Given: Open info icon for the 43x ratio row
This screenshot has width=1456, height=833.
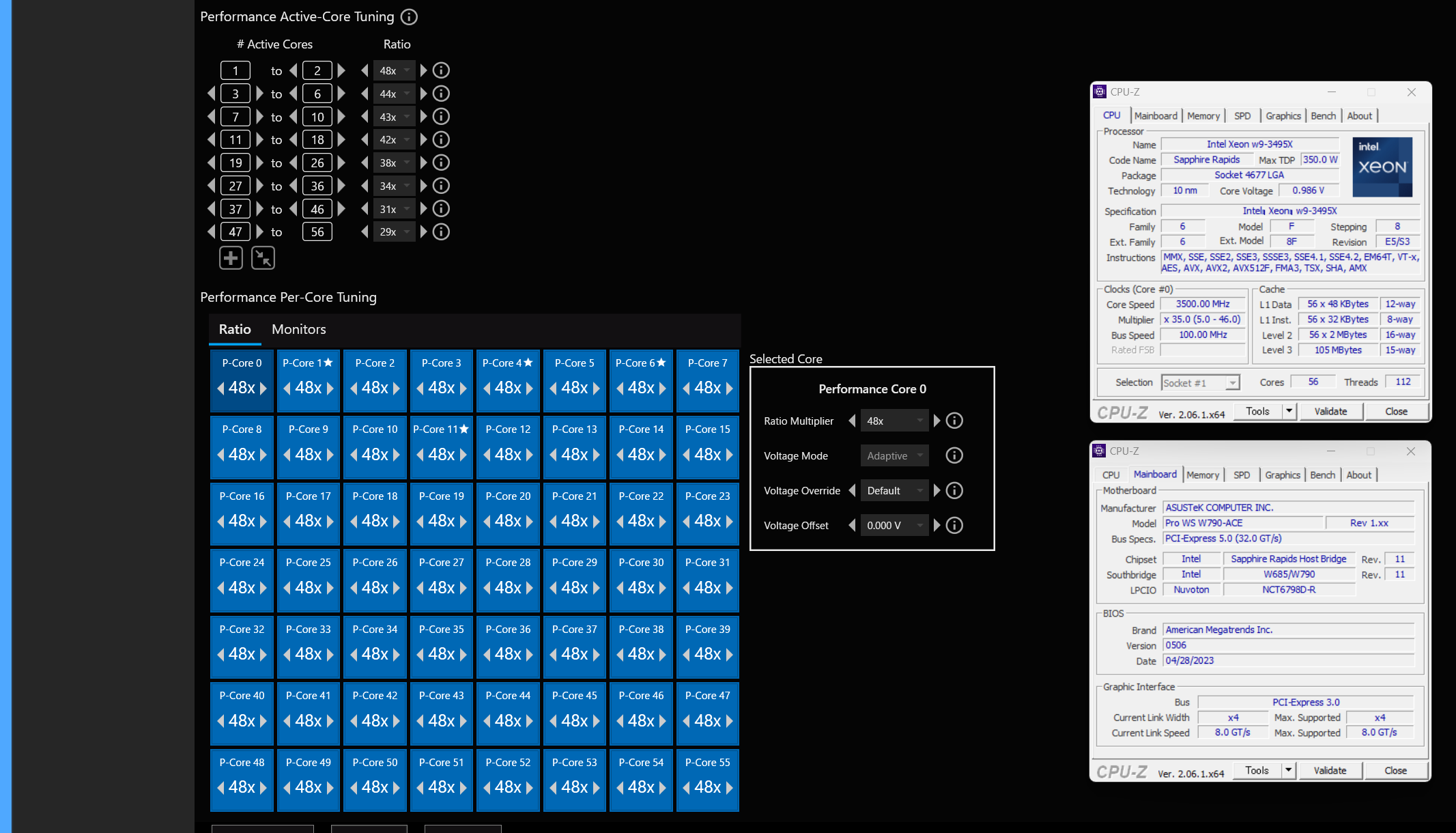Looking at the screenshot, I should pyautogui.click(x=442, y=117).
